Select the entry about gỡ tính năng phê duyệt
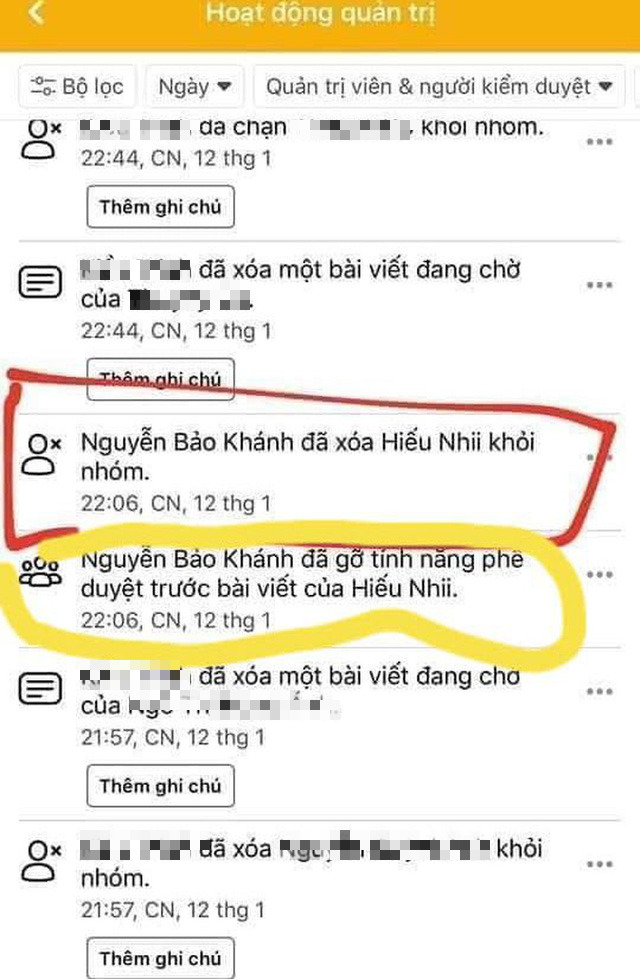Viewport: 640px width, 979px height. point(320,589)
